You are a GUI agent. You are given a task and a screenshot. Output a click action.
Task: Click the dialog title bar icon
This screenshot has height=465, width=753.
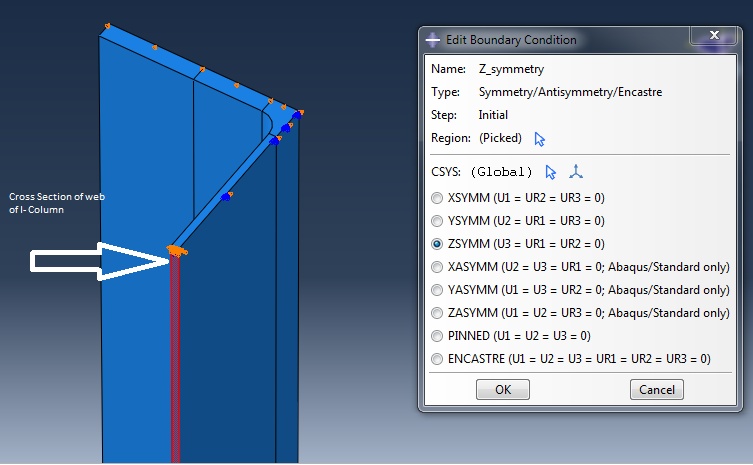pyautogui.click(x=433, y=40)
